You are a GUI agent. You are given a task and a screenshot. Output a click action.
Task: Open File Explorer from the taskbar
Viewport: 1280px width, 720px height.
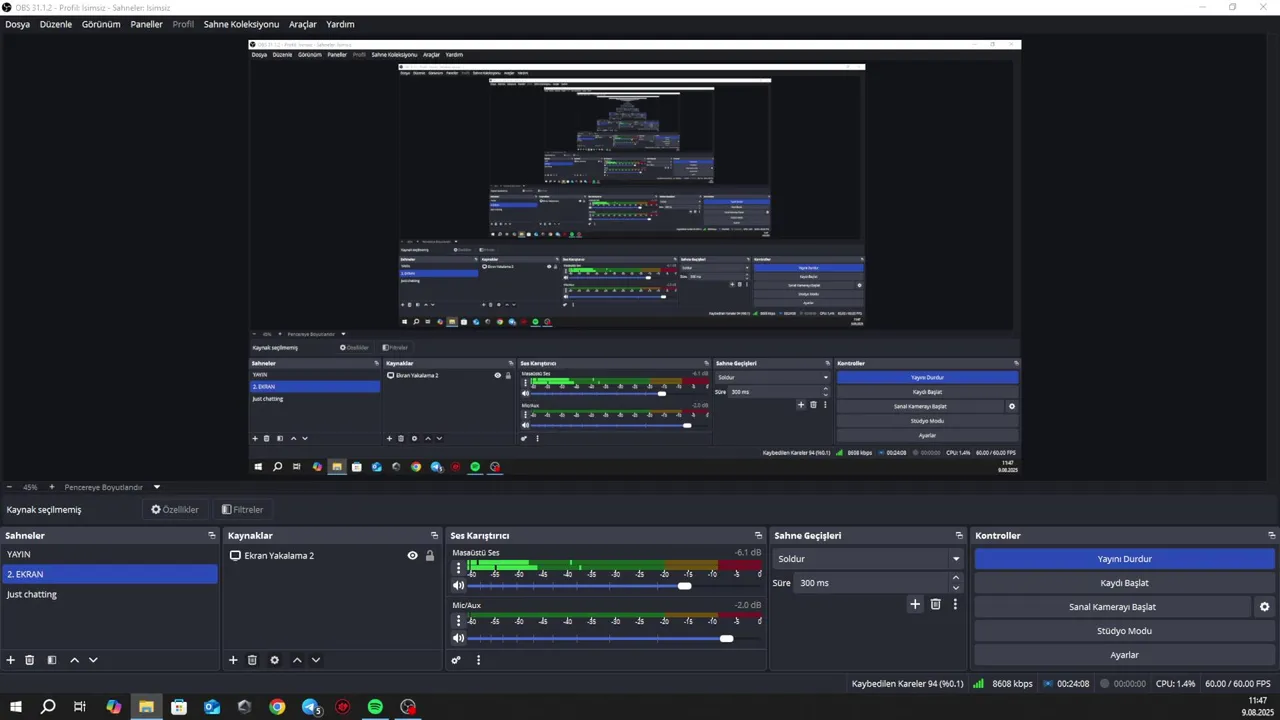pos(146,707)
